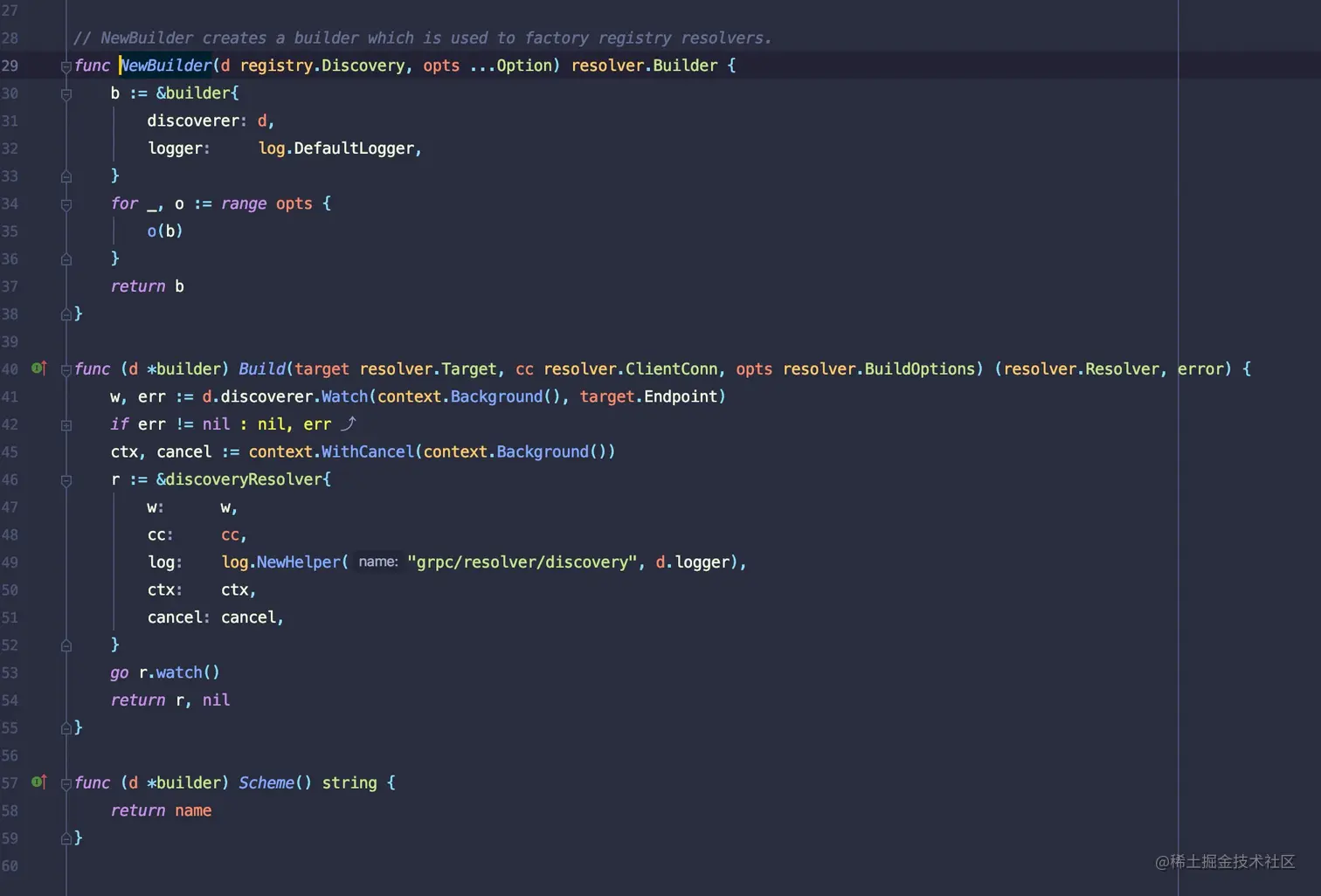
Task: Collapse the Build function at line 40
Action: pos(66,369)
